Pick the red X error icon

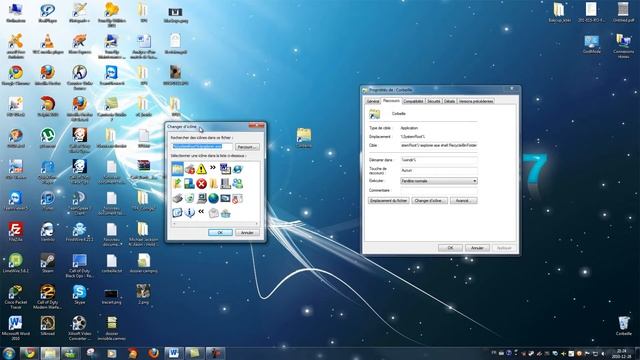201,184
